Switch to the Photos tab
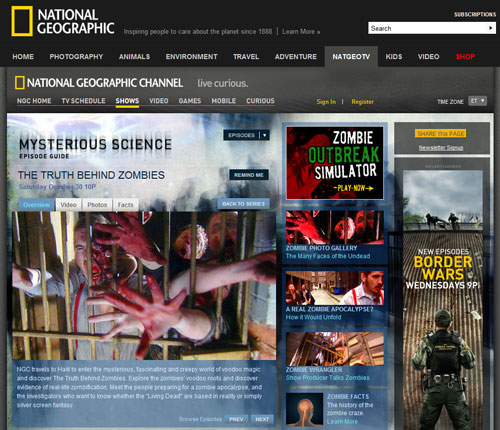This screenshot has height=430, width=500. point(97,205)
